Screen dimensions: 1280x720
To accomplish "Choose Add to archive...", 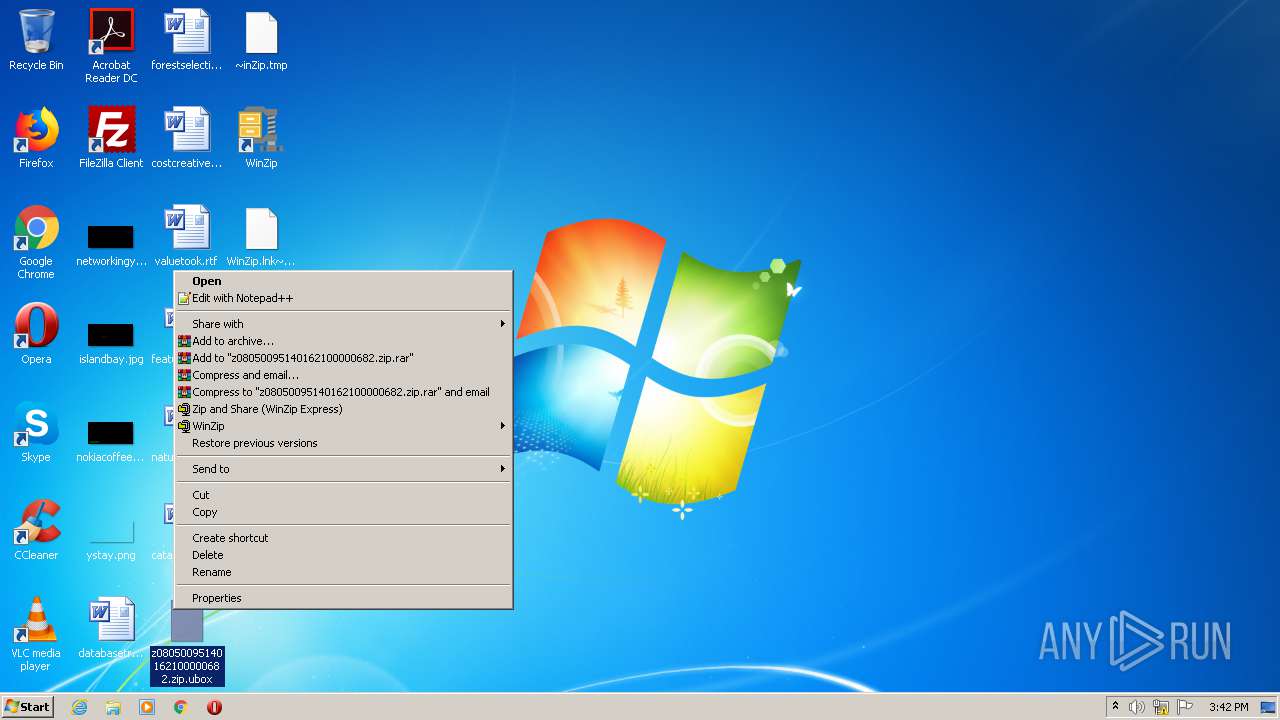I will point(343,341).
